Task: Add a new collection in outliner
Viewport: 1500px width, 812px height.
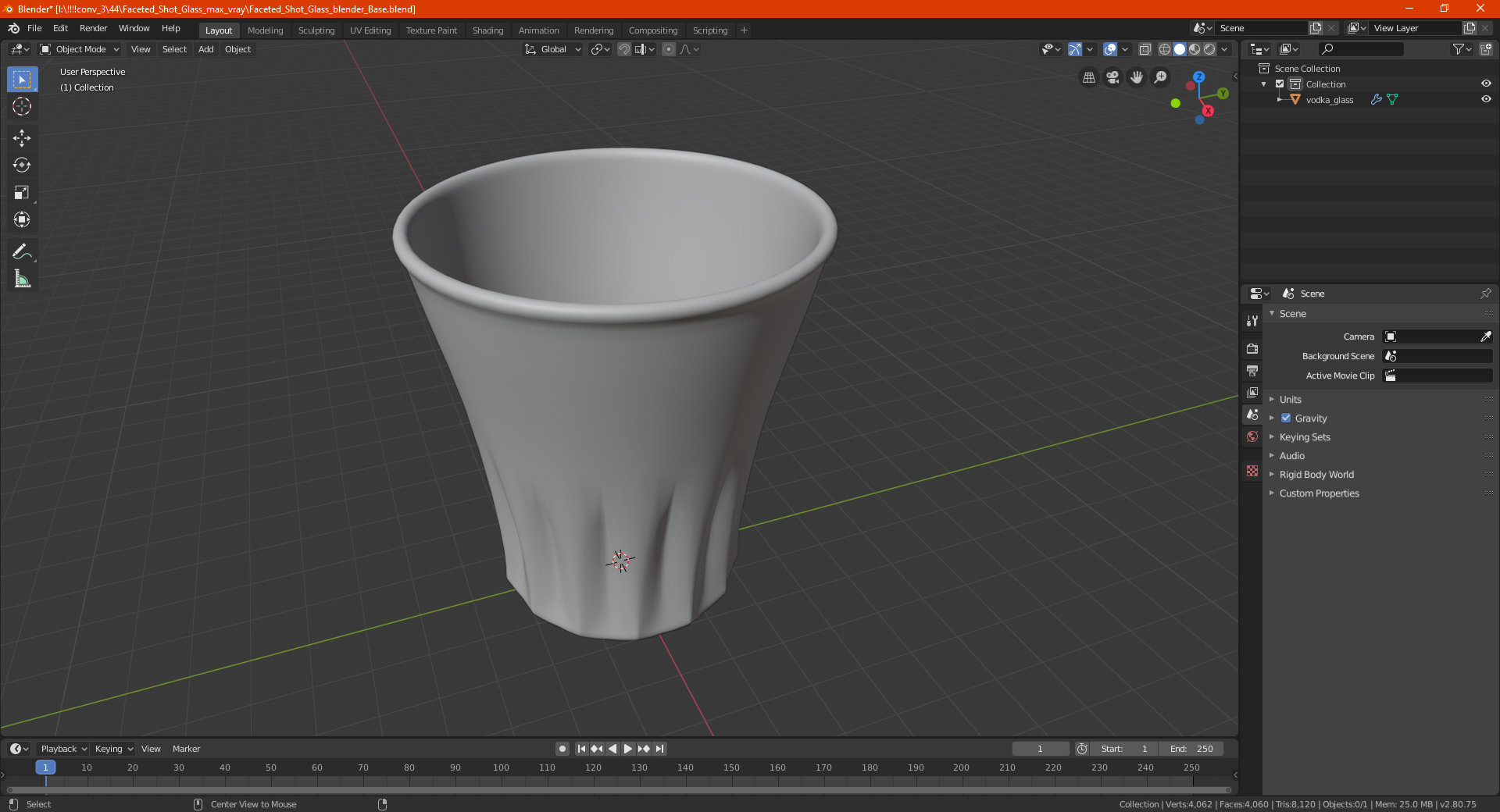Action: pos(1485,49)
